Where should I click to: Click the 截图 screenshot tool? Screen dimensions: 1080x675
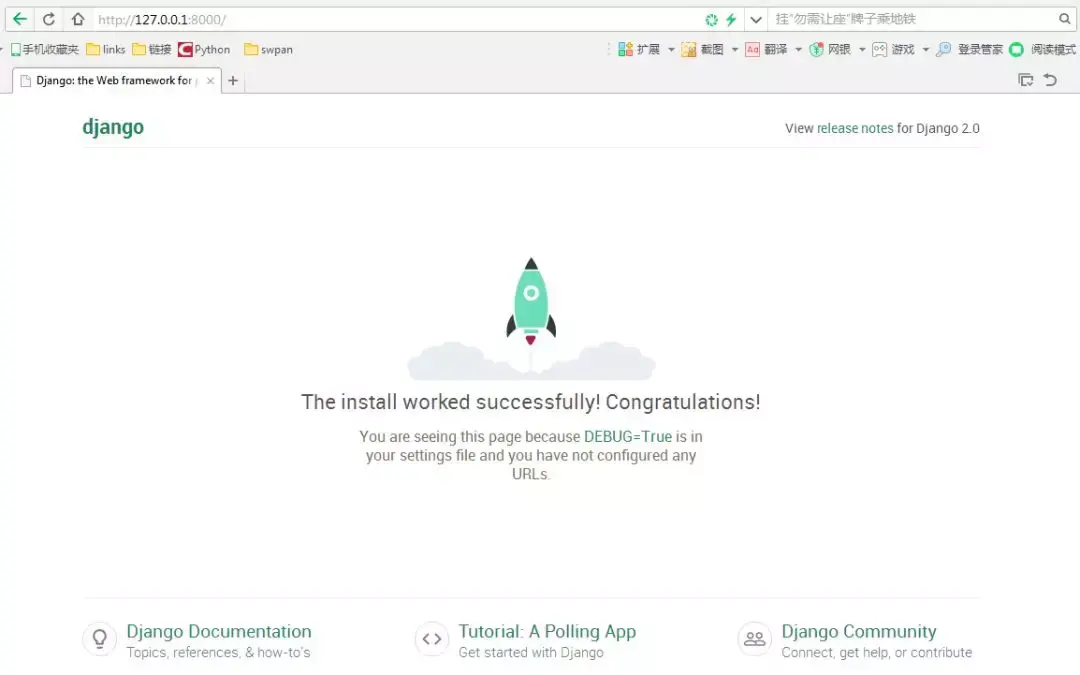tap(703, 50)
